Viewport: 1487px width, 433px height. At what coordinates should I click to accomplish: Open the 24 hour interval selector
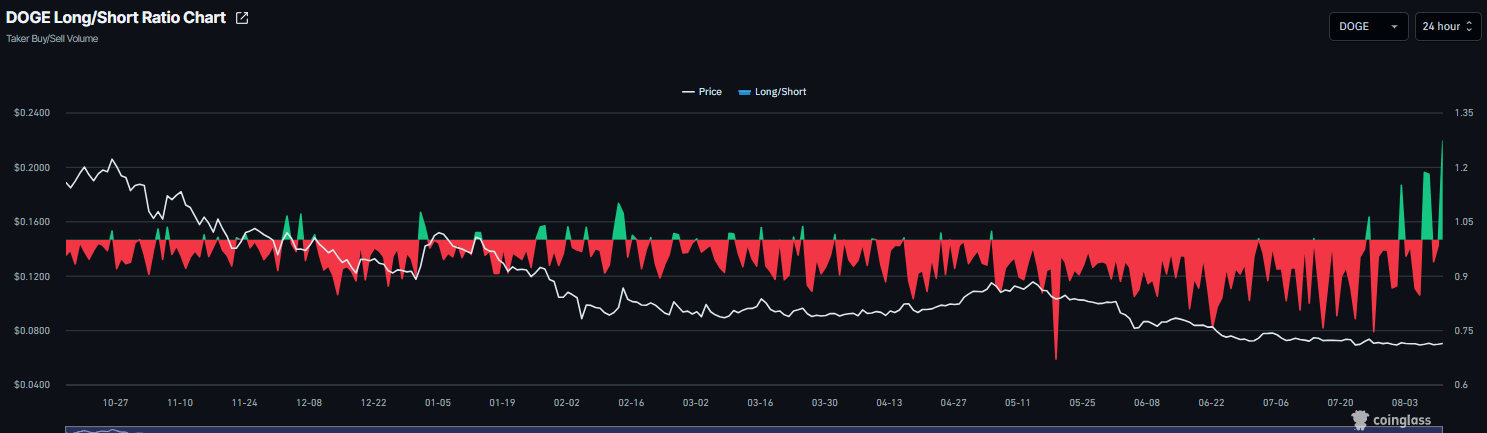click(x=1448, y=26)
